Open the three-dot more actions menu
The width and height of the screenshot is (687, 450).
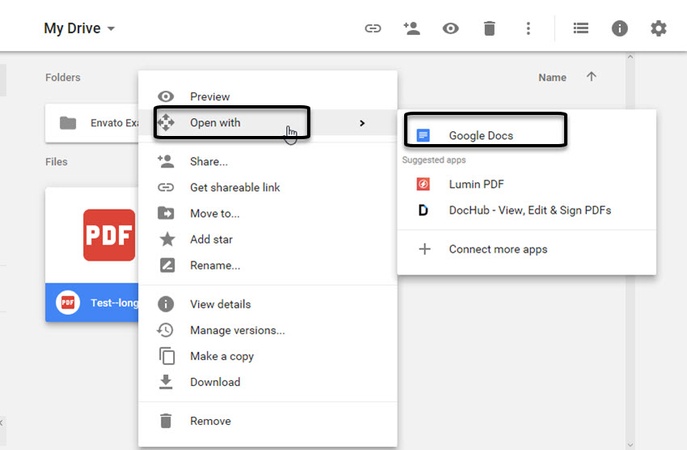tap(528, 28)
